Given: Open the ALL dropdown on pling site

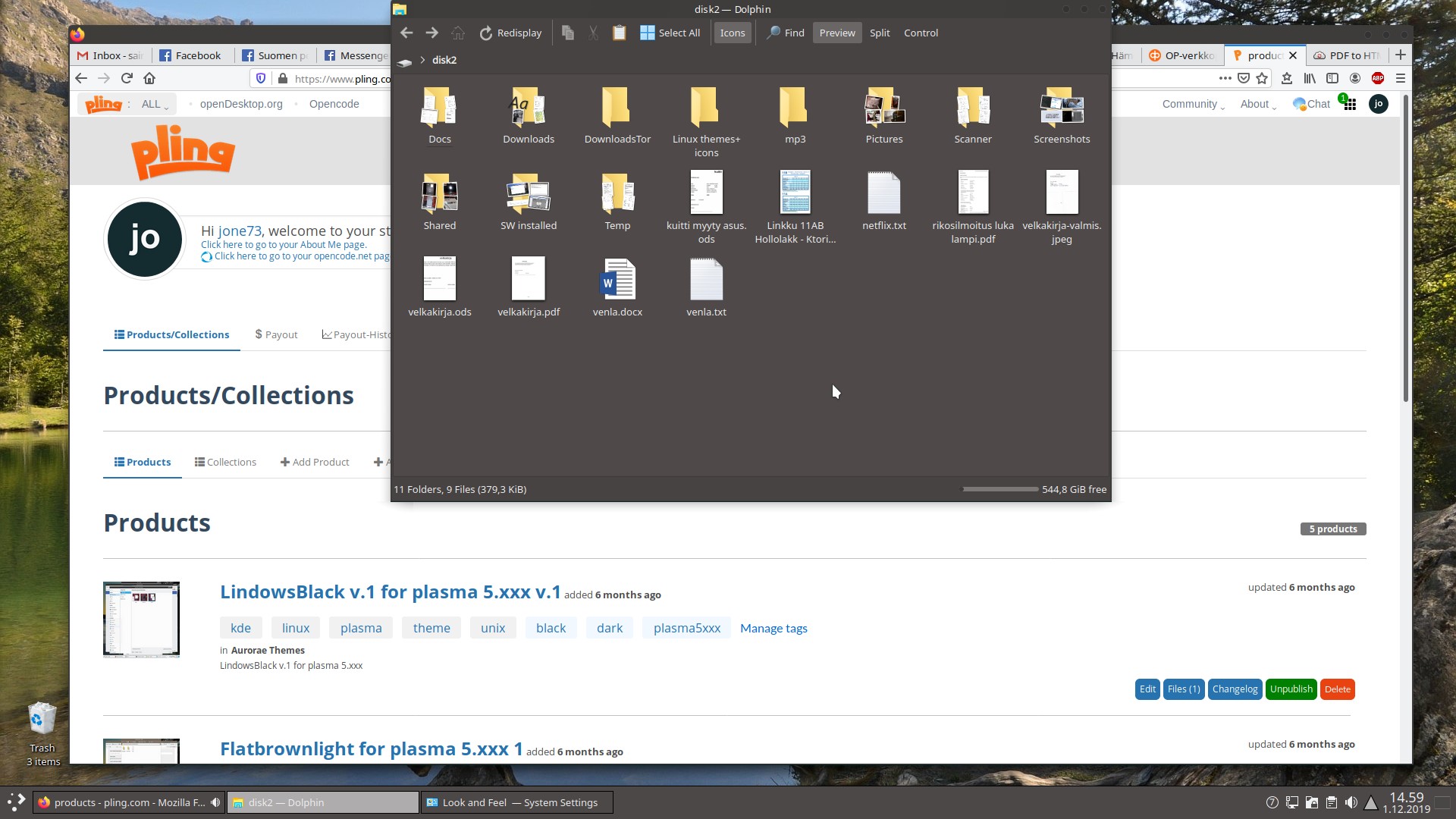Looking at the screenshot, I should (x=155, y=104).
